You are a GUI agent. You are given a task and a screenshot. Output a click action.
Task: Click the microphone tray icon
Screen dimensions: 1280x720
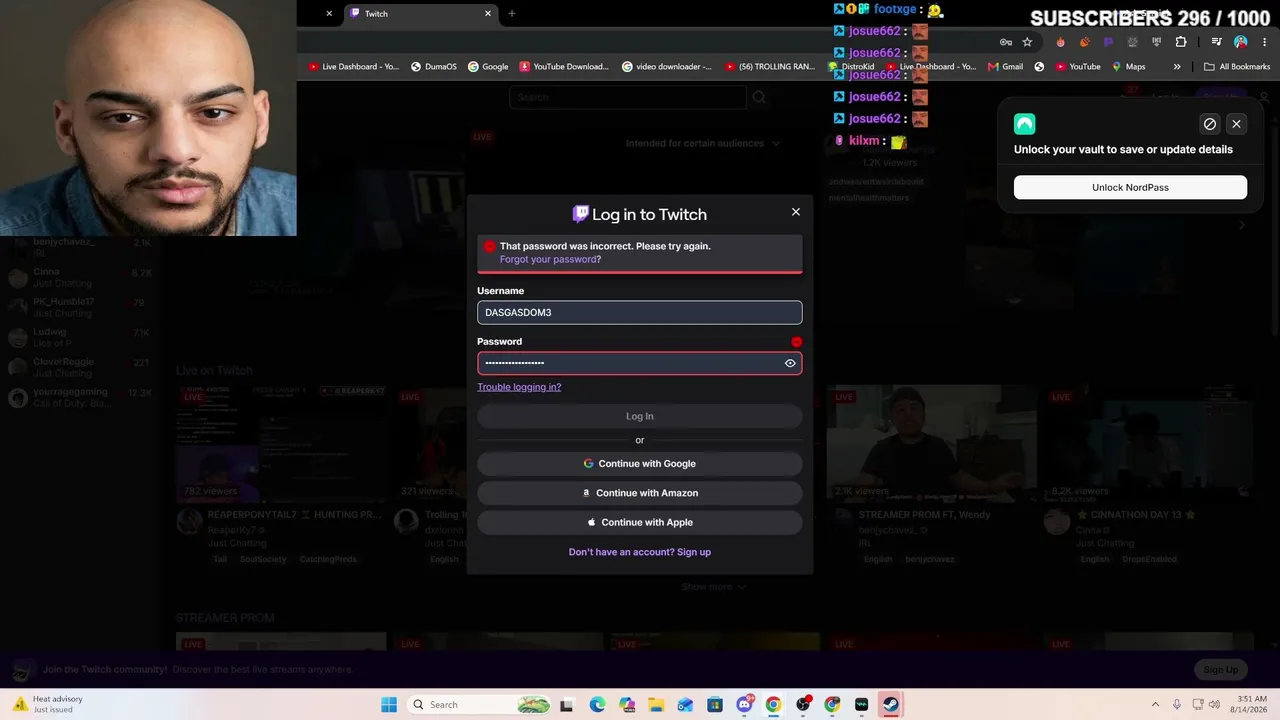[x=1177, y=705]
